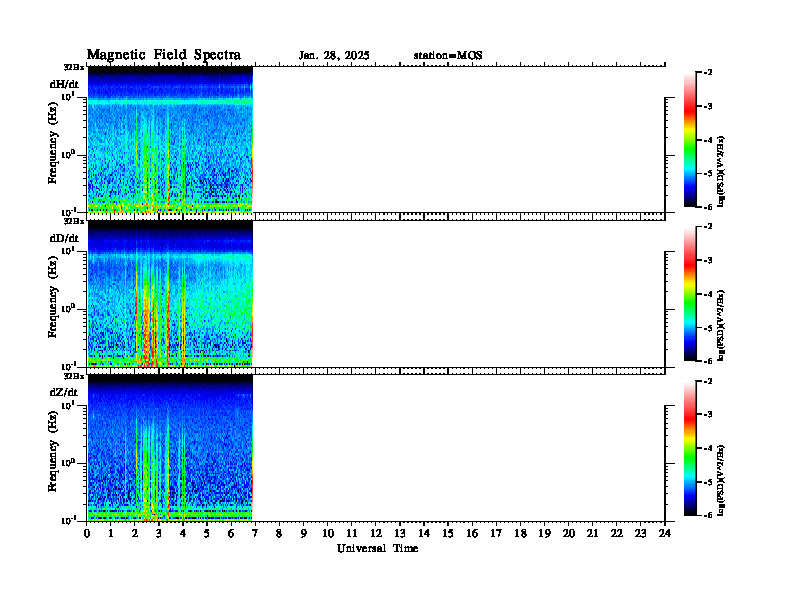Select the "dZ/dt" panel label
The image size is (792, 612).
tap(64, 392)
